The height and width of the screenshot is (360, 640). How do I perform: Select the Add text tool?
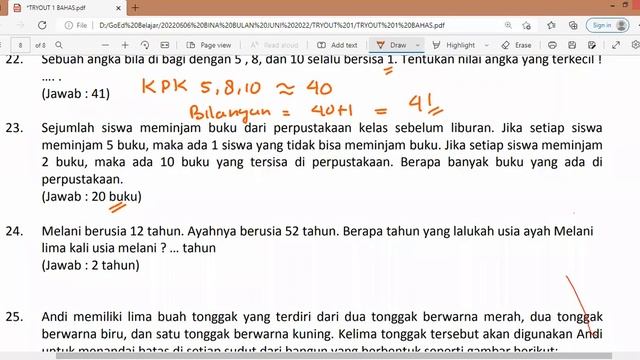[x=337, y=45]
